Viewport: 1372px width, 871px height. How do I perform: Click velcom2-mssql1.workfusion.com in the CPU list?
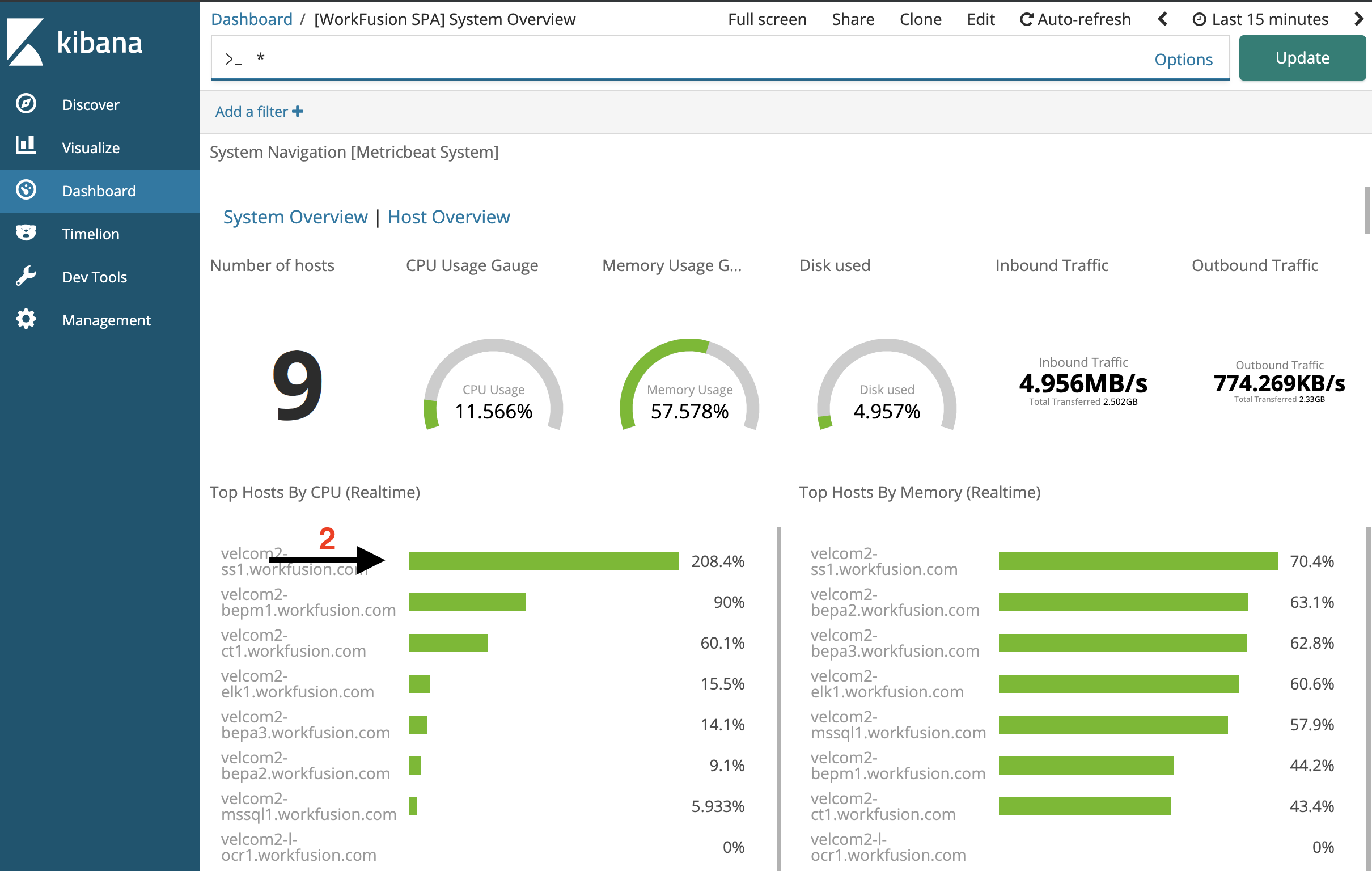309,806
